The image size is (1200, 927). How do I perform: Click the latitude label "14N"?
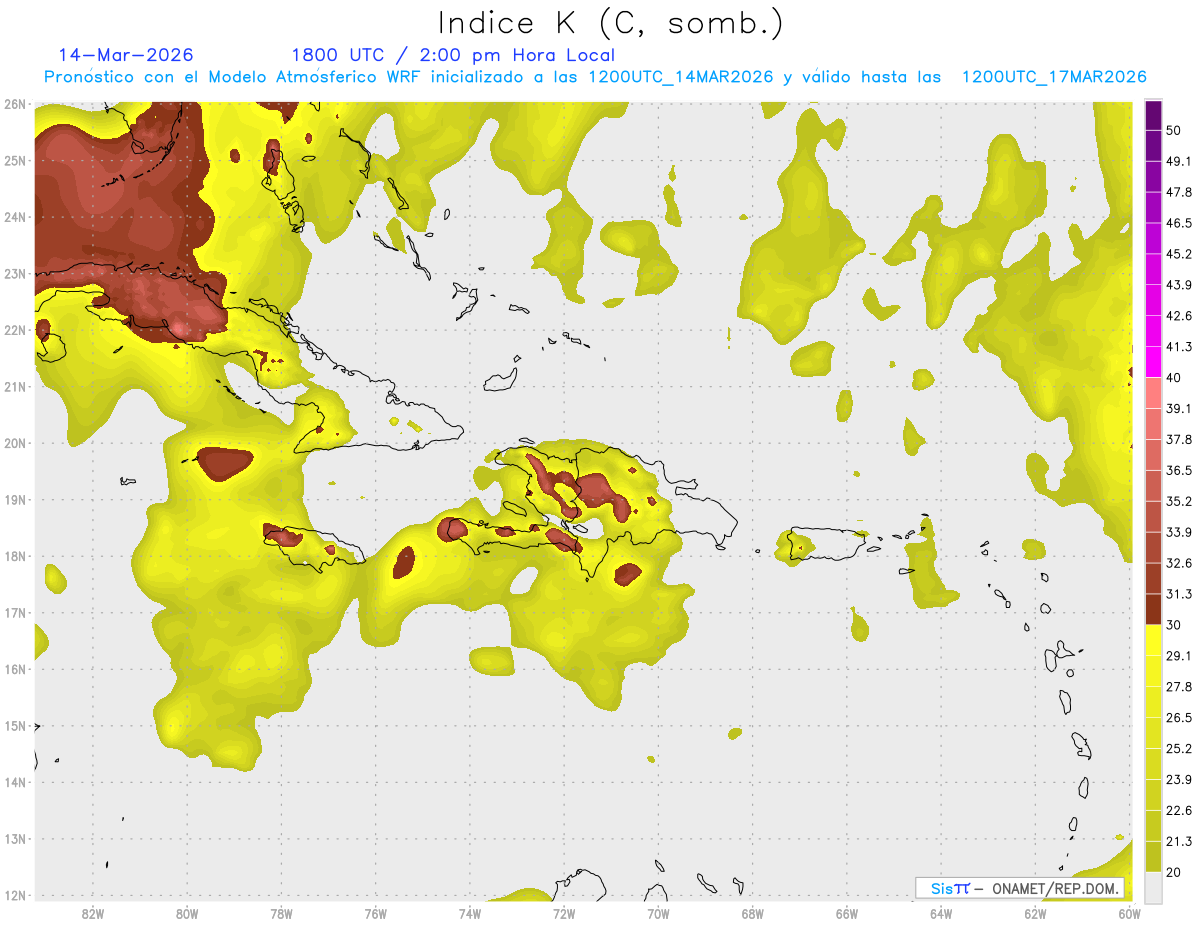16,782
